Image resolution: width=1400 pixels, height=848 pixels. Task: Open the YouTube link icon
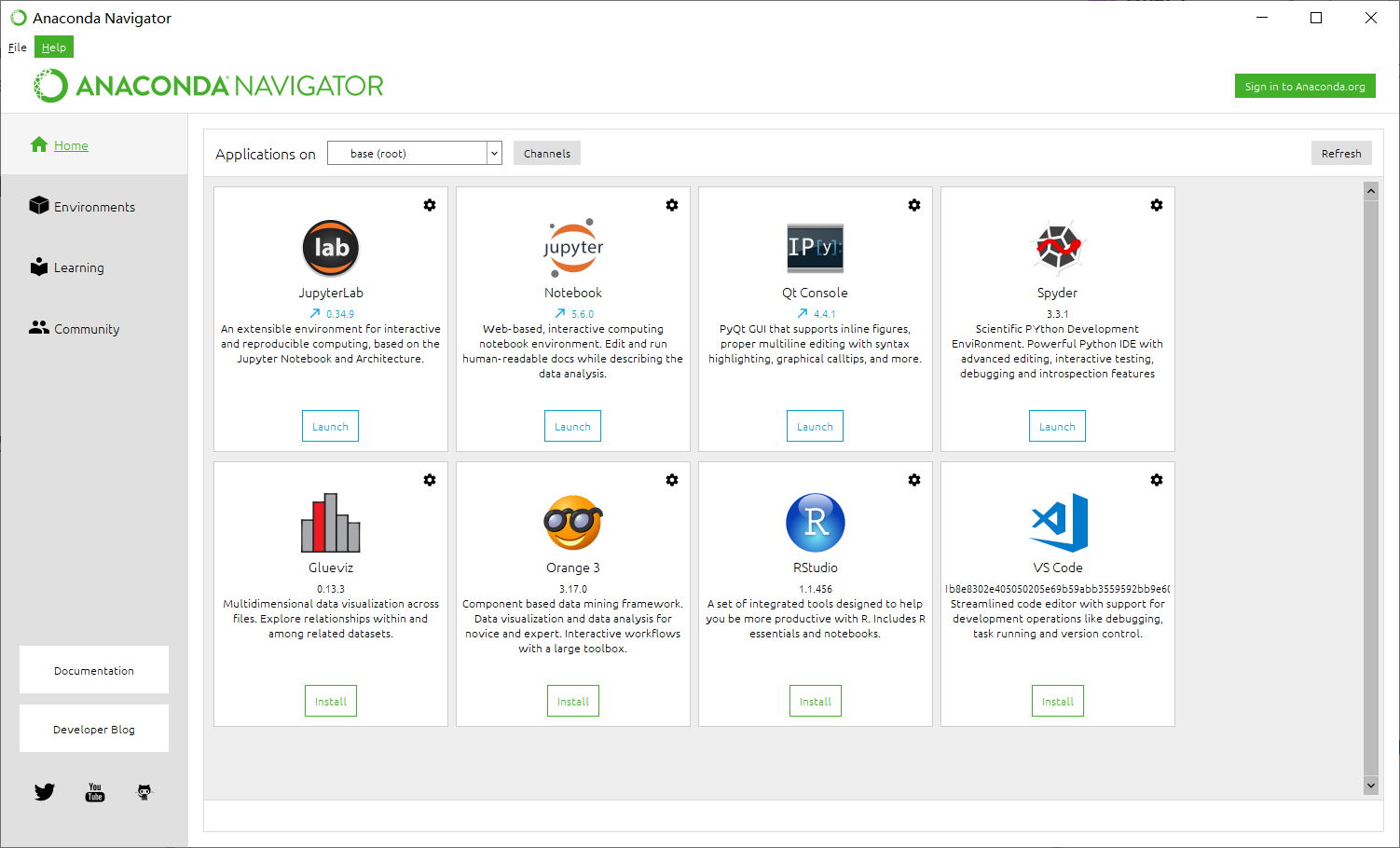[95, 792]
